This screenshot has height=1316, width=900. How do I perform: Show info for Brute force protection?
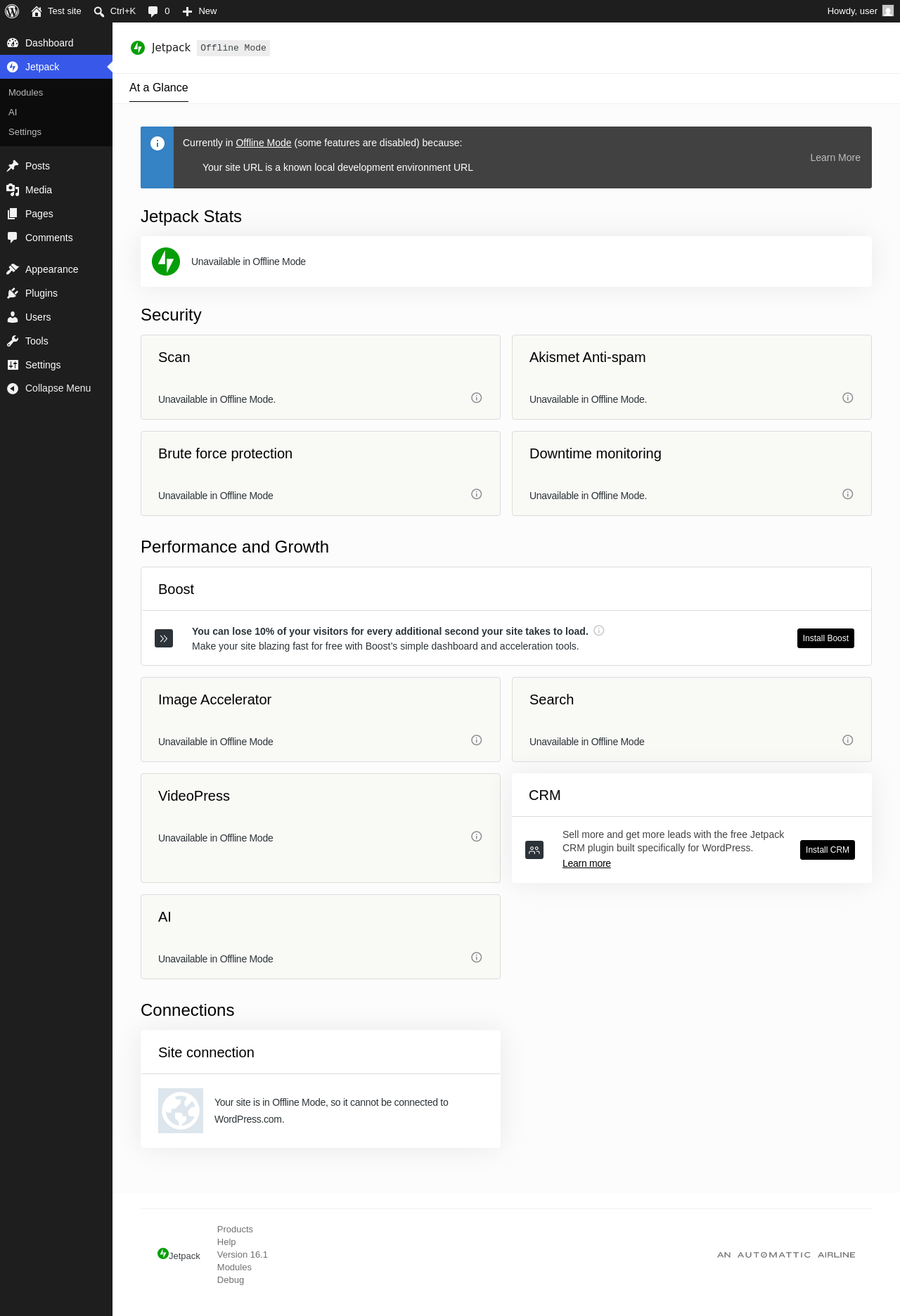[x=477, y=494]
